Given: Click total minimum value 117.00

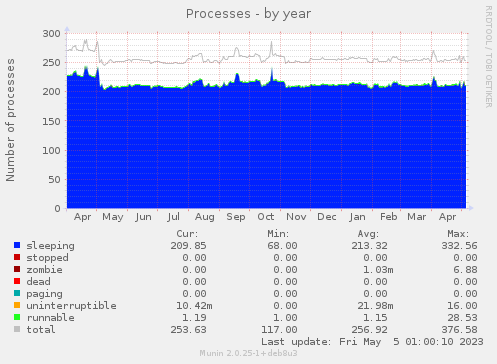Looking at the screenshot, I should [x=279, y=330].
